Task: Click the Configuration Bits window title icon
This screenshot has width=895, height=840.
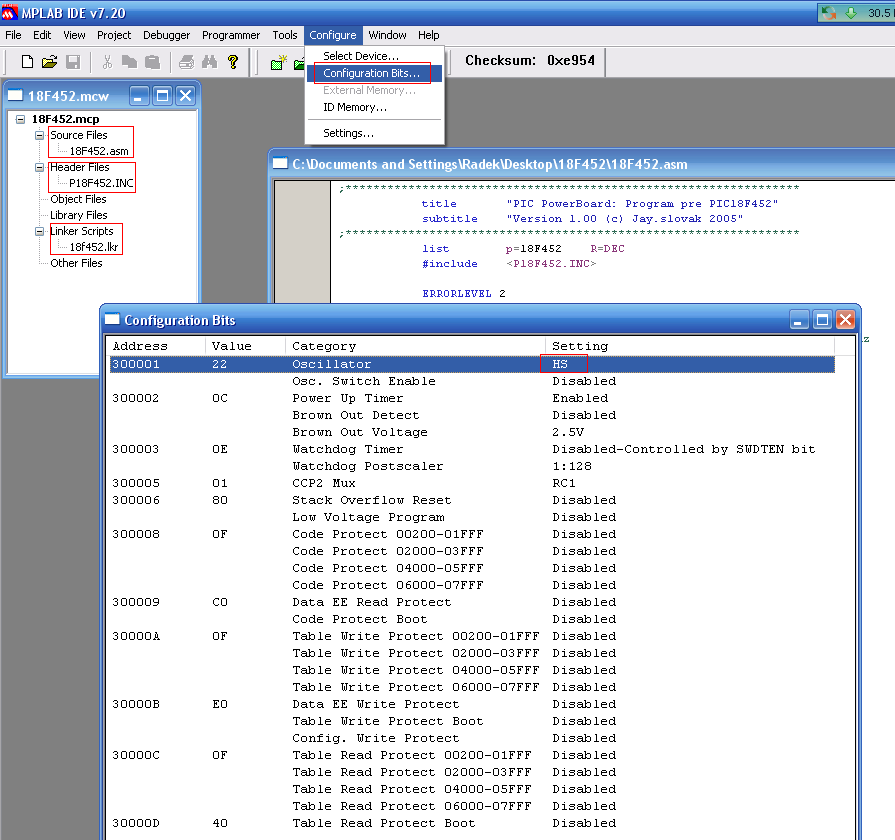Action: tap(112, 319)
